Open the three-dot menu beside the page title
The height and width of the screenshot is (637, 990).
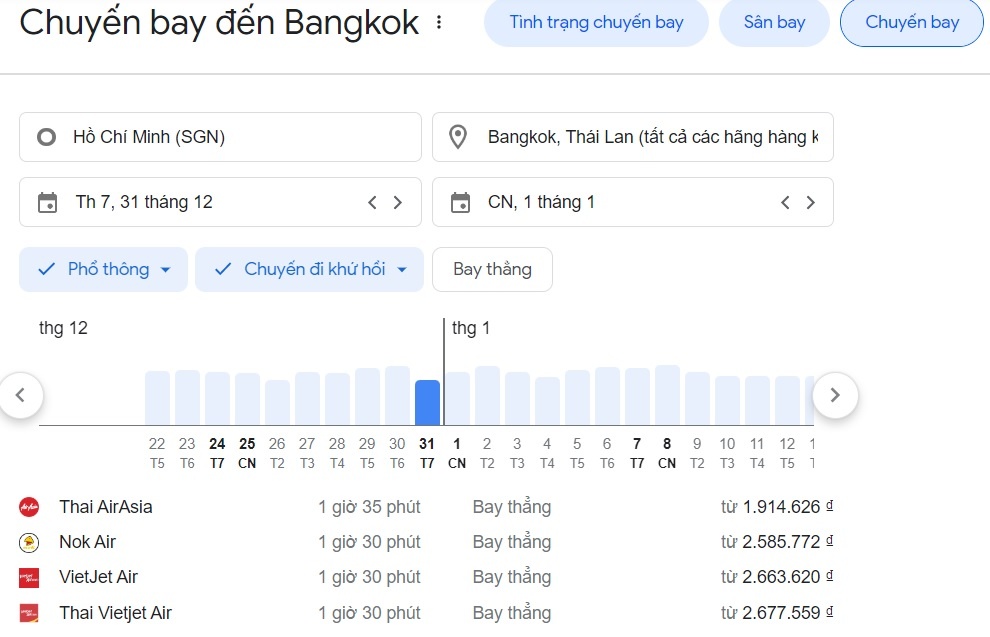pos(438,21)
